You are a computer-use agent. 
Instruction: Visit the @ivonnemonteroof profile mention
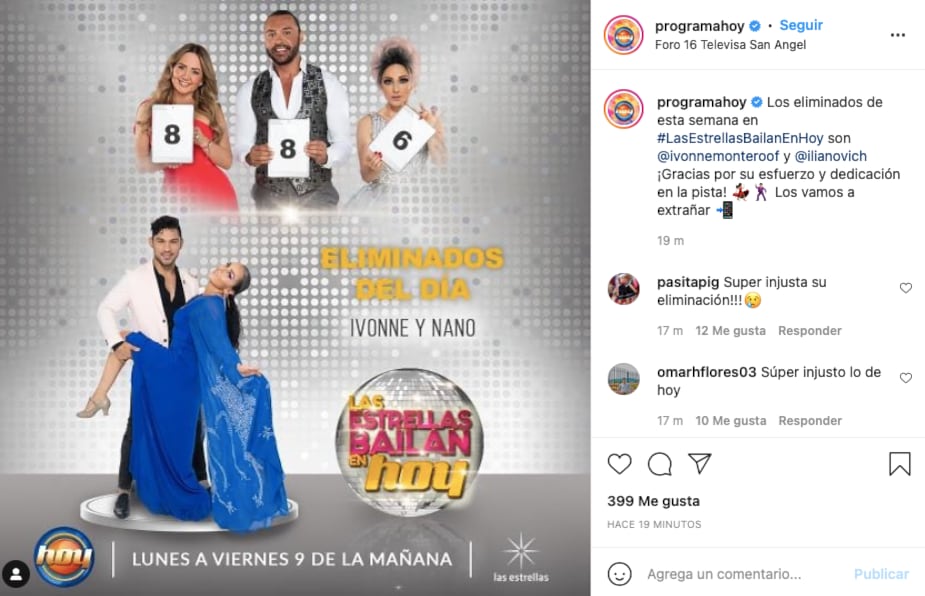click(719, 156)
